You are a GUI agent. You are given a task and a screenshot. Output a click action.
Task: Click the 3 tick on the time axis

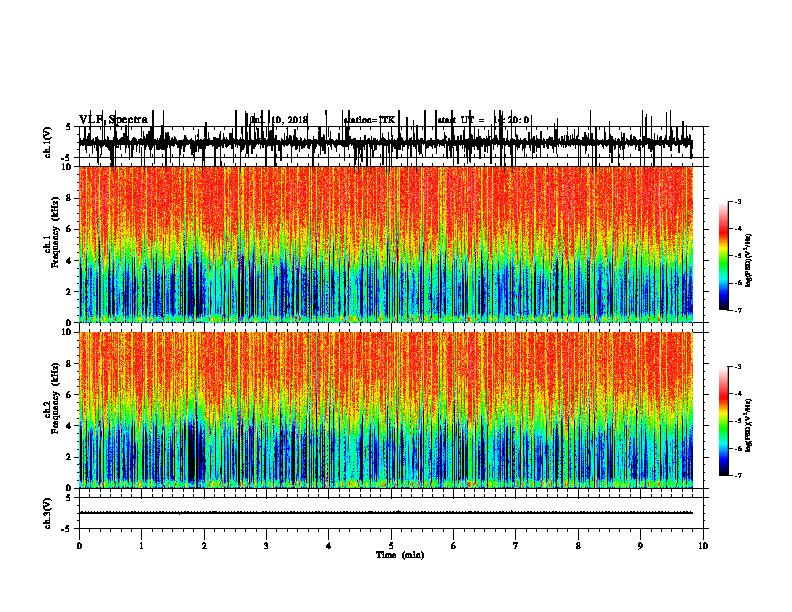[266, 546]
